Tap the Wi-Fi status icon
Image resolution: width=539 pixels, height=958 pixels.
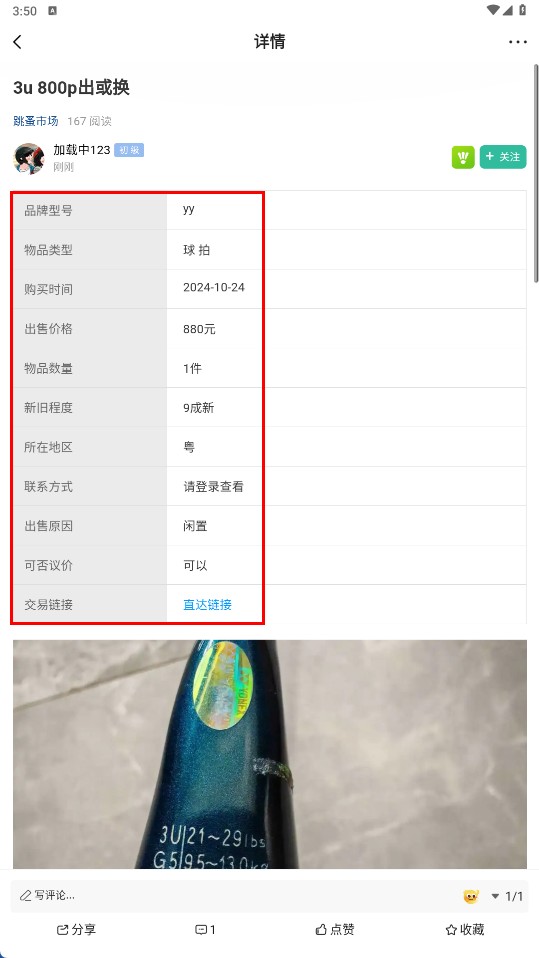pyautogui.click(x=493, y=10)
